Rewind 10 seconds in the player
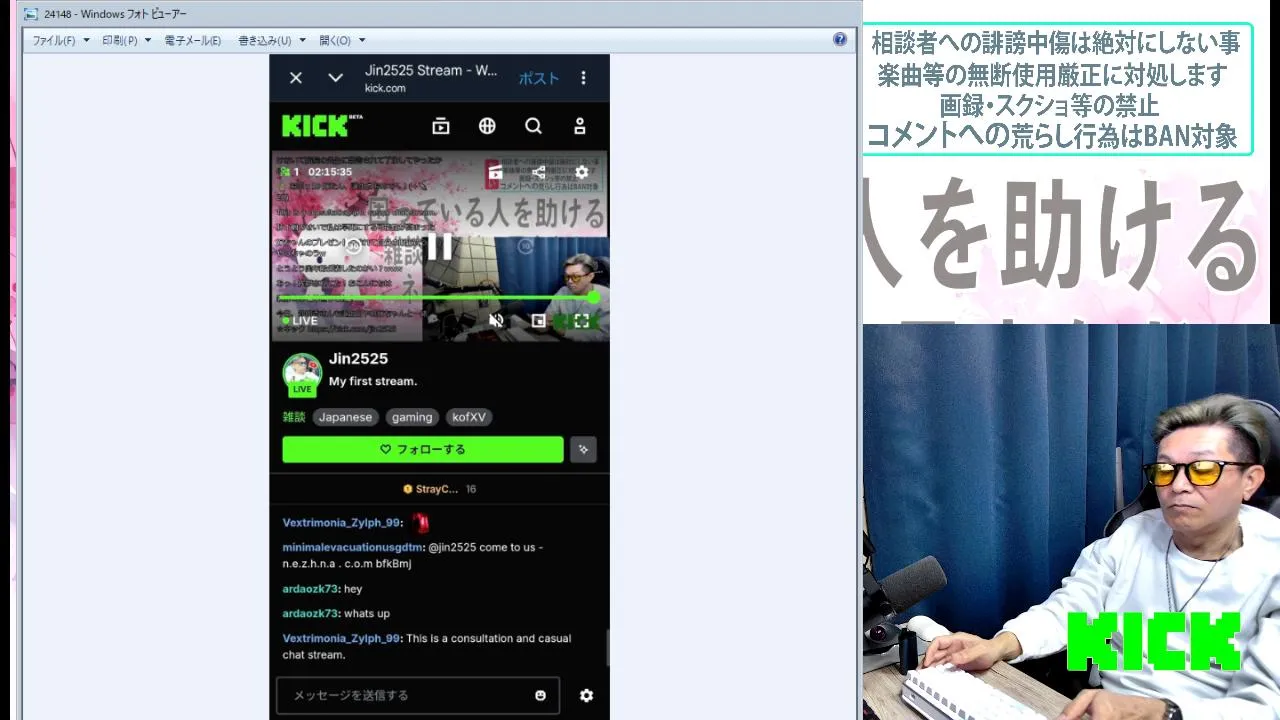This screenshot has width=1280, height=720. pos(353,247)
